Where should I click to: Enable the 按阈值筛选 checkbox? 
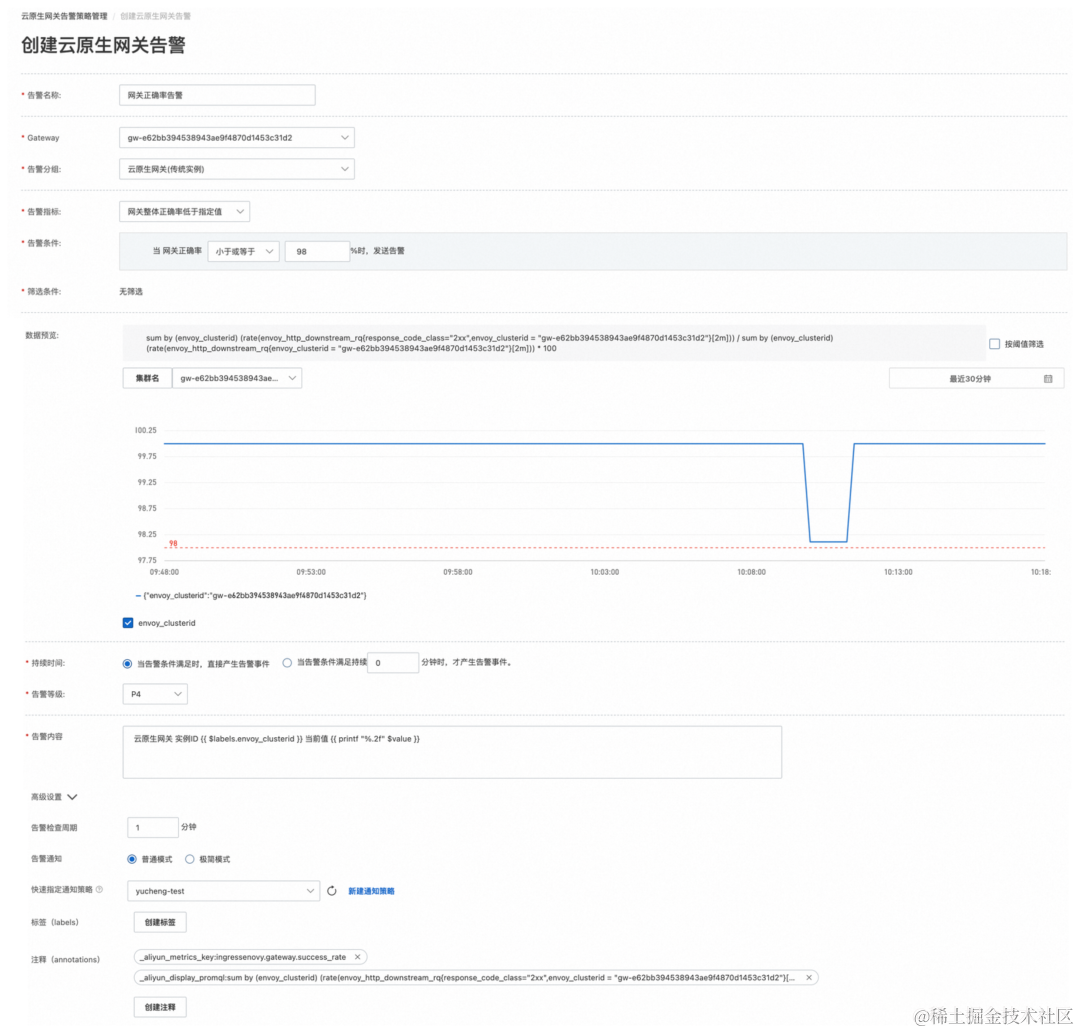(x=995, y=344)
